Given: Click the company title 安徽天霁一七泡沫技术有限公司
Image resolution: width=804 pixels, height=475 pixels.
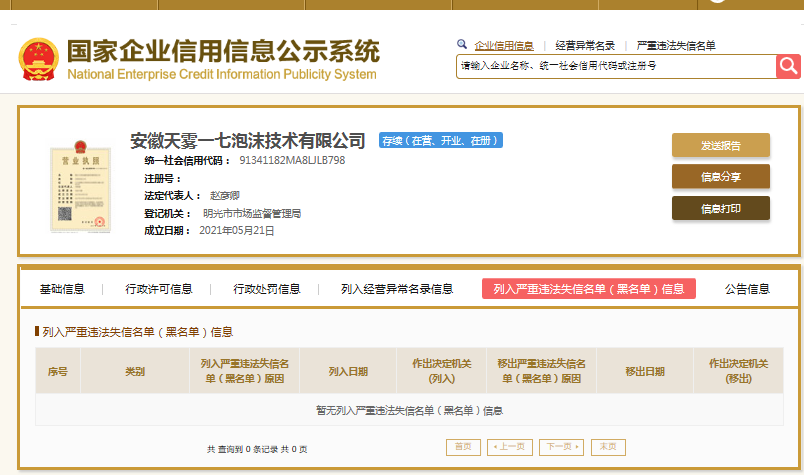Looking at the screenshot, I should pyautogui.click(x=248, y=141).
